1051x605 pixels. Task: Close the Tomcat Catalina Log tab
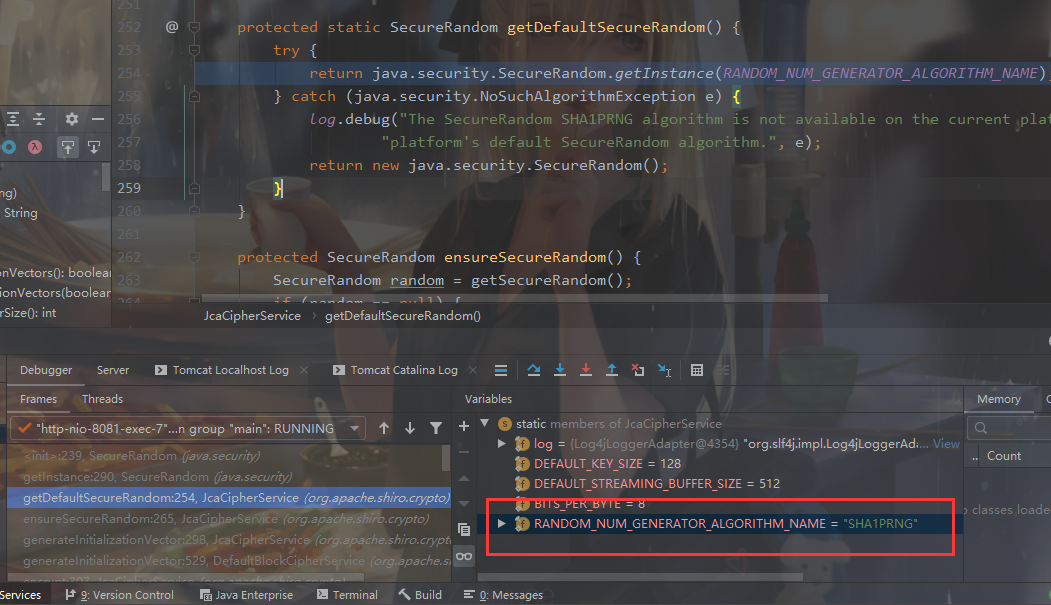point(473,370)
